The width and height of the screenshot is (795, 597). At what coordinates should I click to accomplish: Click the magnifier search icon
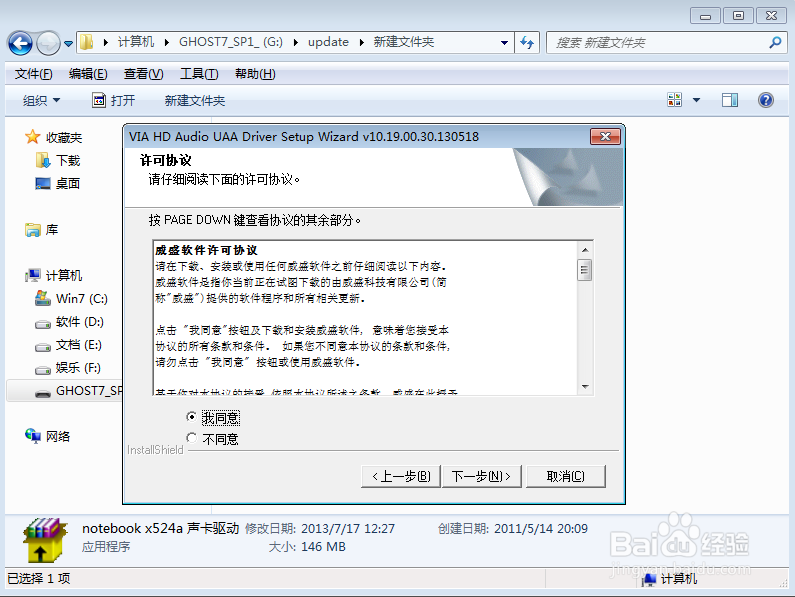775,43
